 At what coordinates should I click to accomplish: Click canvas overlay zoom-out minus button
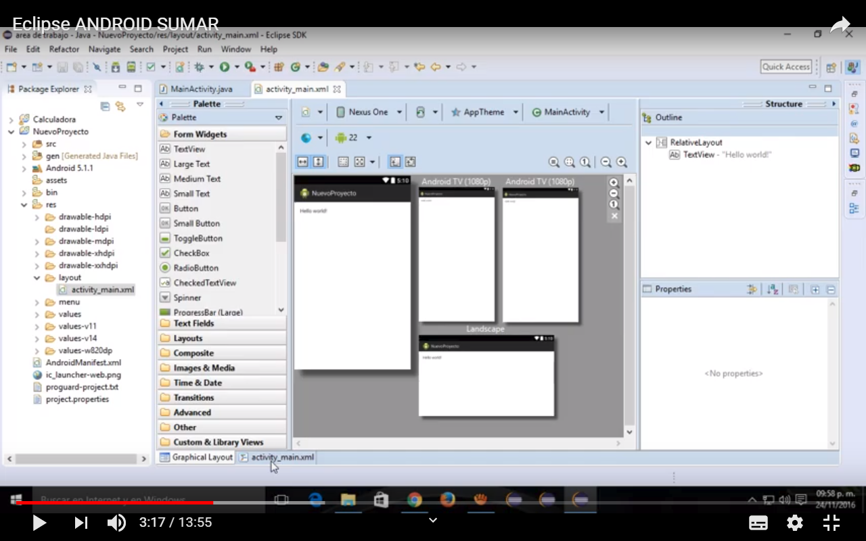click(614, 193)
